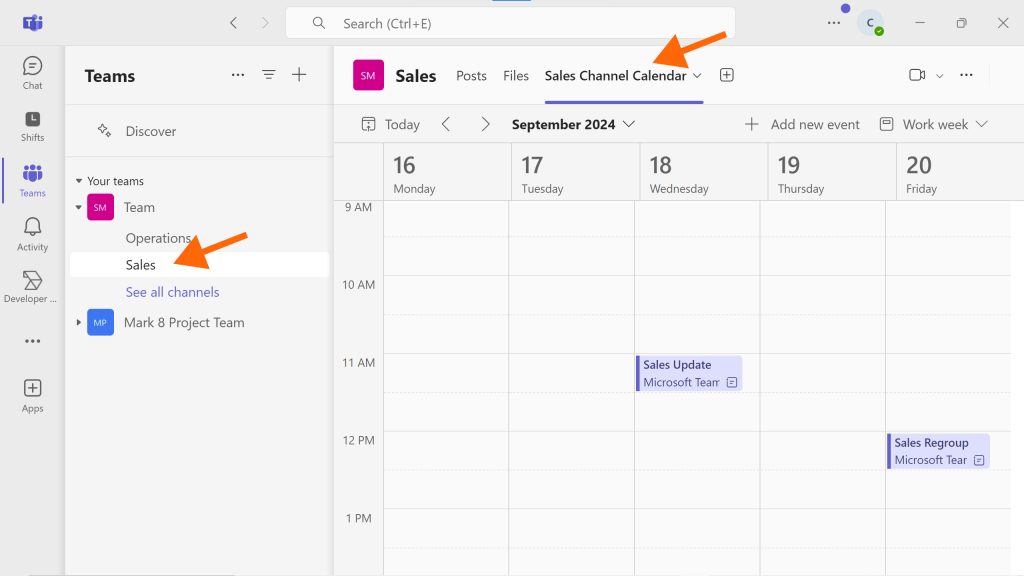Image resolution: width=1024 pixels, height=576 pixels.
Task: Open the September 2024 month dropdown
Action: click(x=573, y=124)
